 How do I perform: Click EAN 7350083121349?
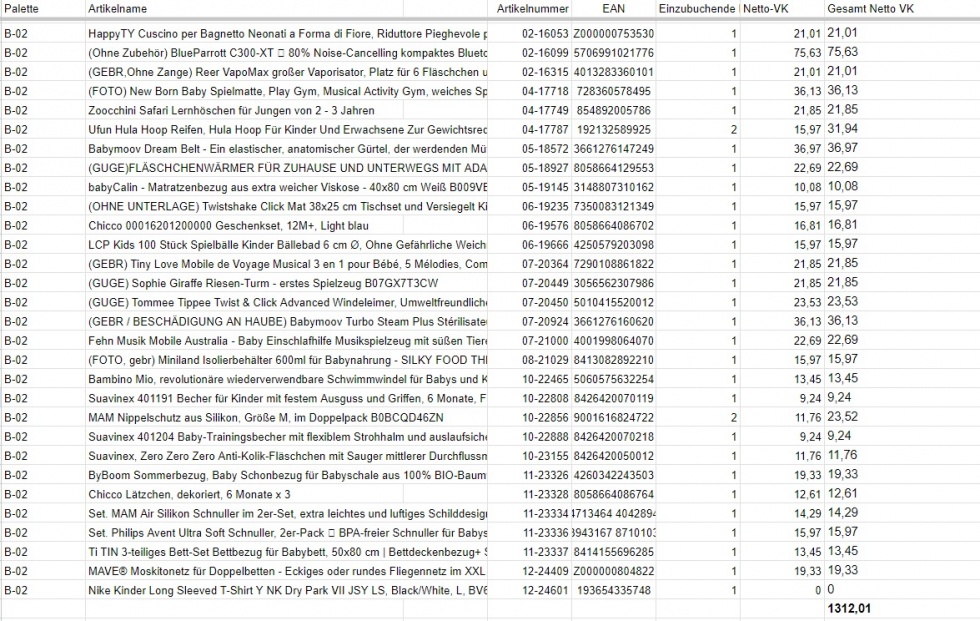pyautogui.click(x=613, y=207)
